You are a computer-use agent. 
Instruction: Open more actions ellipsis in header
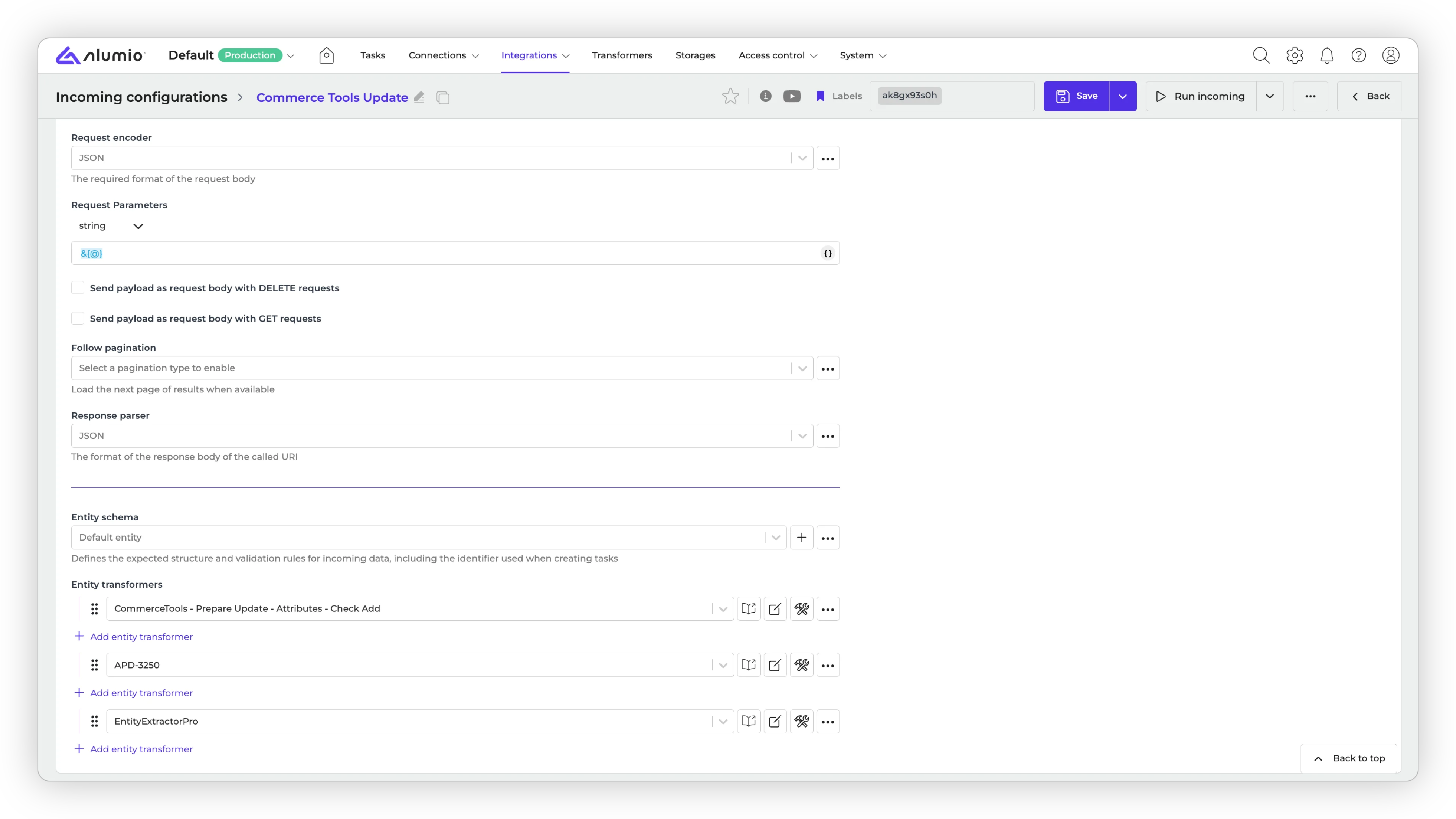pyautogui.click(x=1310, y=96)
